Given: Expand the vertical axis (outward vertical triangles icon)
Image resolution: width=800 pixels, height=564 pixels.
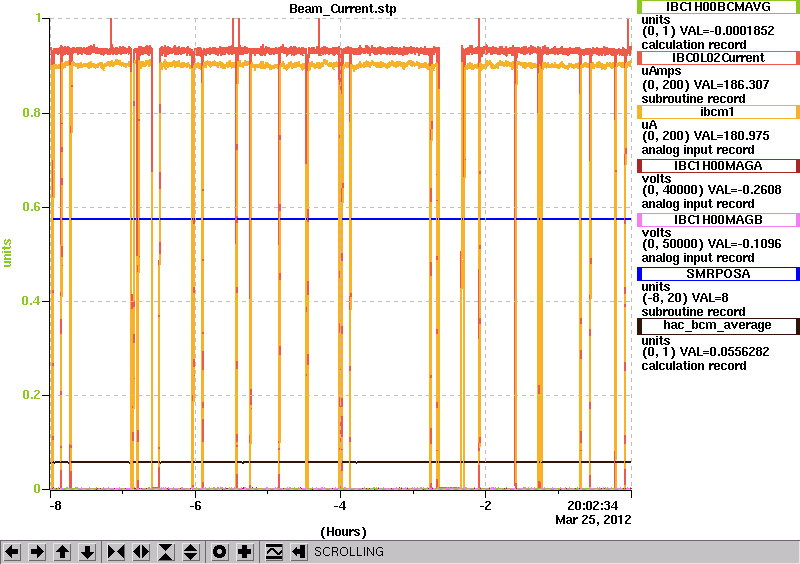Looking at the screenshot, I should click(190, 552).
